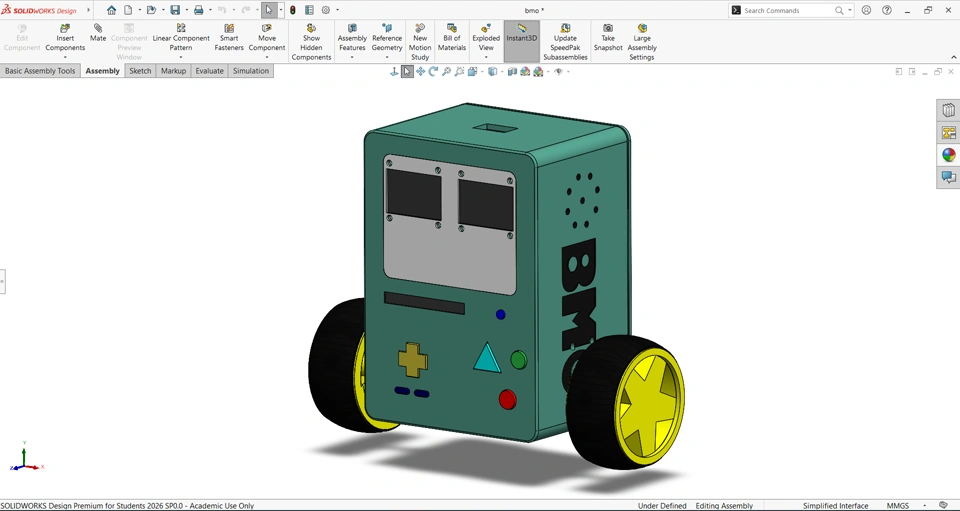Create a new document with the New icon
Screen dimensions: 960x511
(128, 10)
